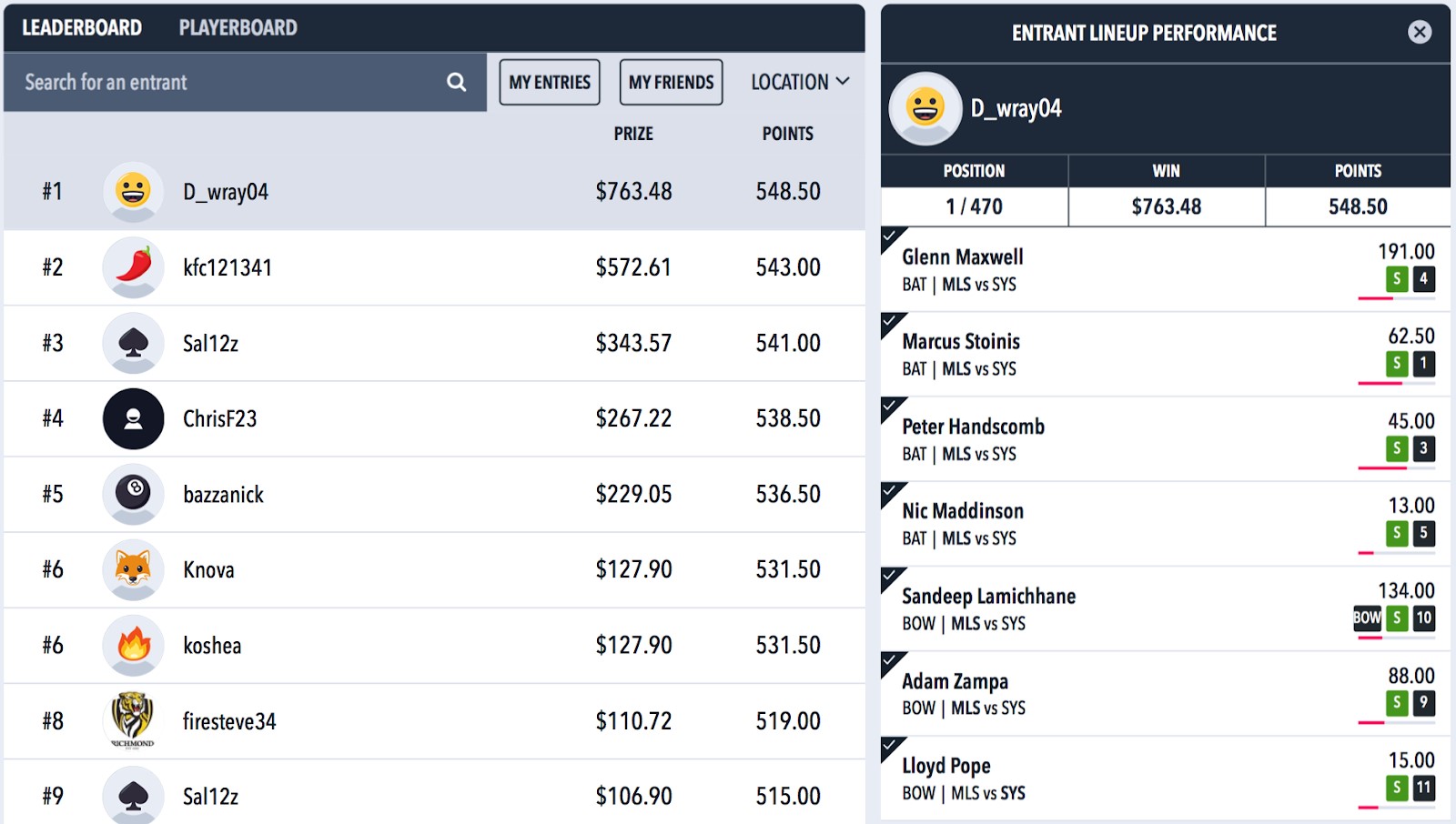Viewport: 1456px width, 824px height.
Task: Filter by My Entries
Action: coord(550,82)
